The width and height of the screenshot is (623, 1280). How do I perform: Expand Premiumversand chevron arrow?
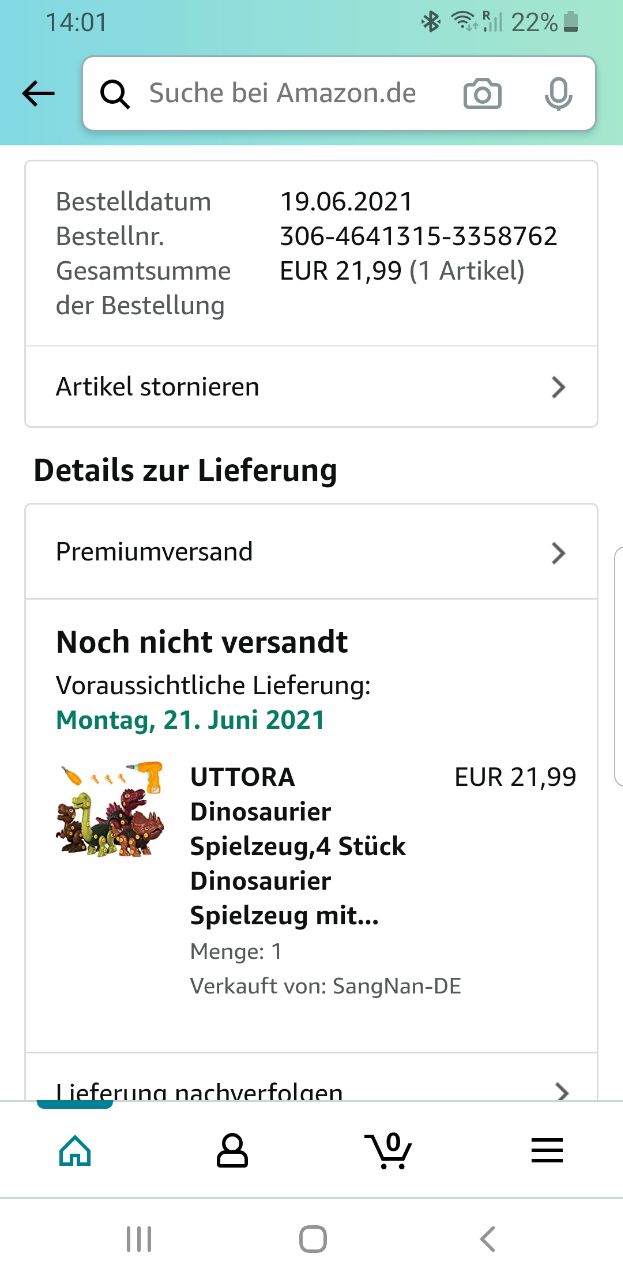[559, 553]
